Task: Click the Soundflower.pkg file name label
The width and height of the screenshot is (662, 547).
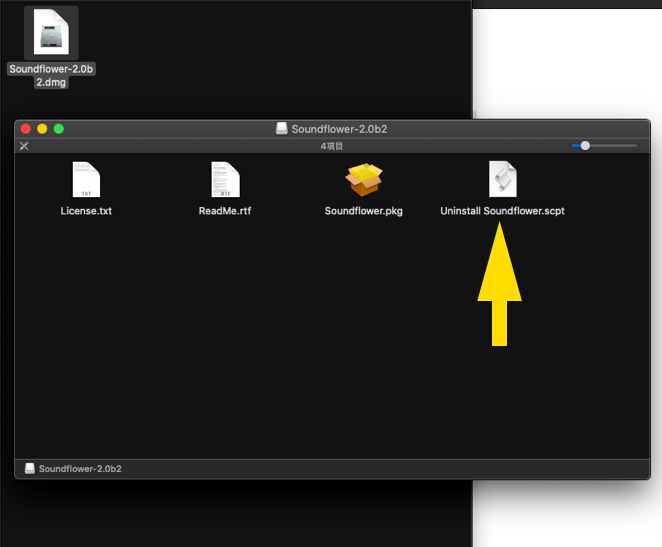Action: pyautogui.click(x=364, y=211)
